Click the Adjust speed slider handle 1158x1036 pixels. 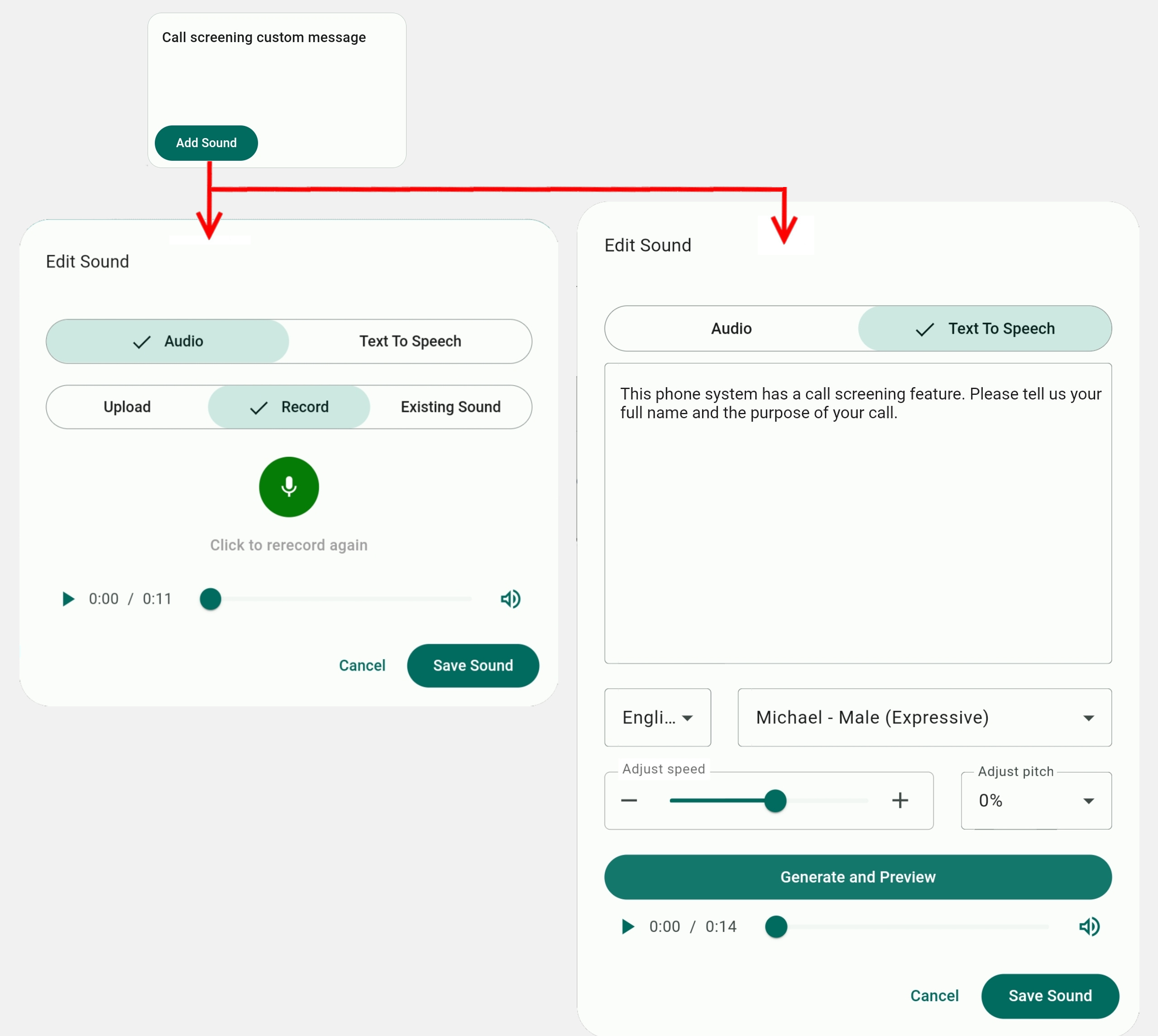775,801
